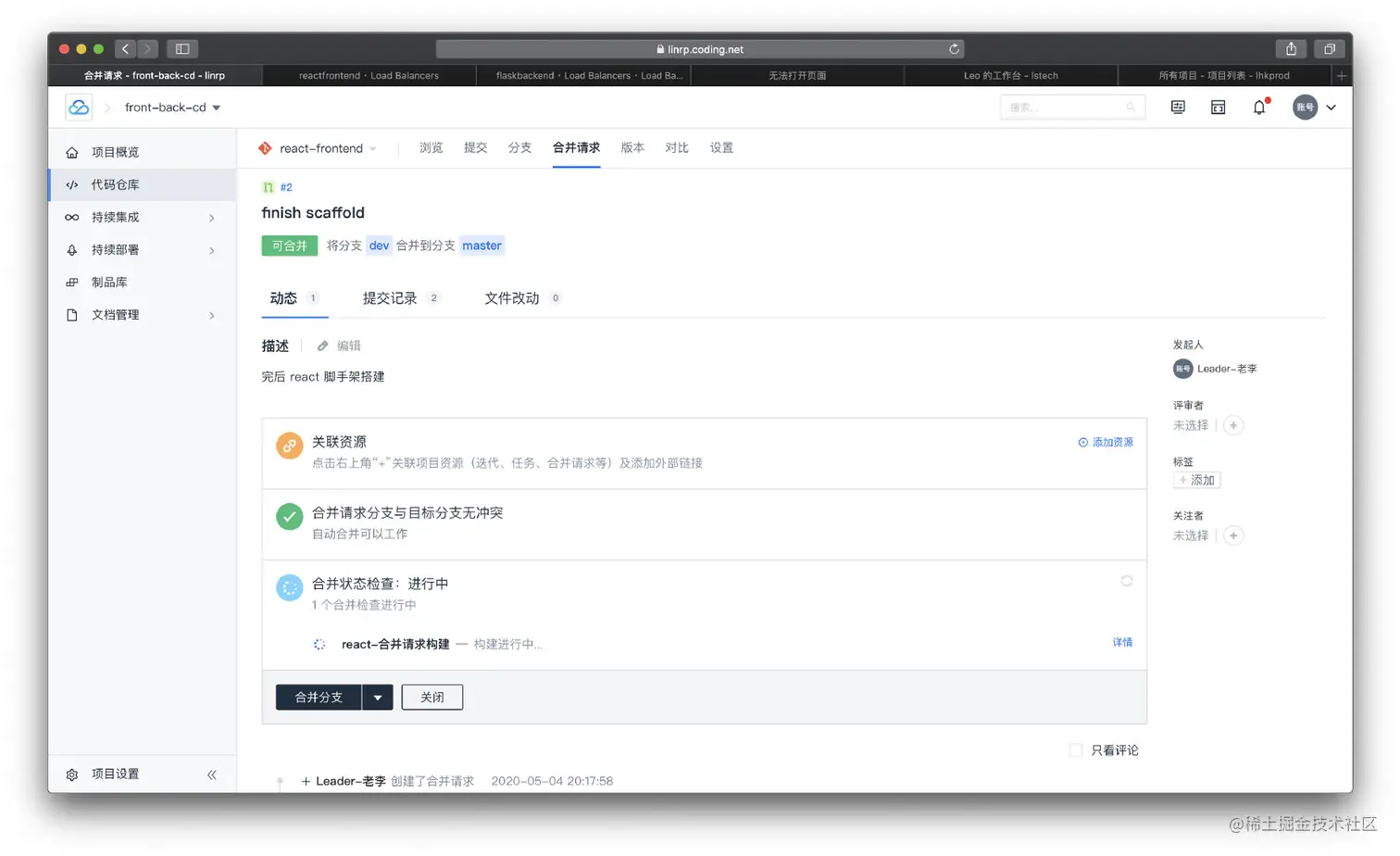Open the 合并分支 options dropdown arrow
The width and height of the screenshot is (1400, 856).
378,698
